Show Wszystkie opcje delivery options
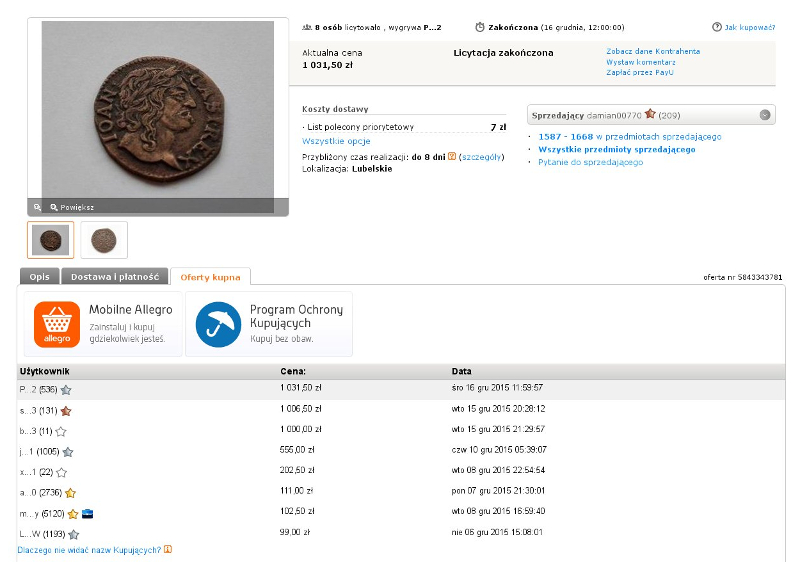 pyautogui.click(x=336, y=141)
